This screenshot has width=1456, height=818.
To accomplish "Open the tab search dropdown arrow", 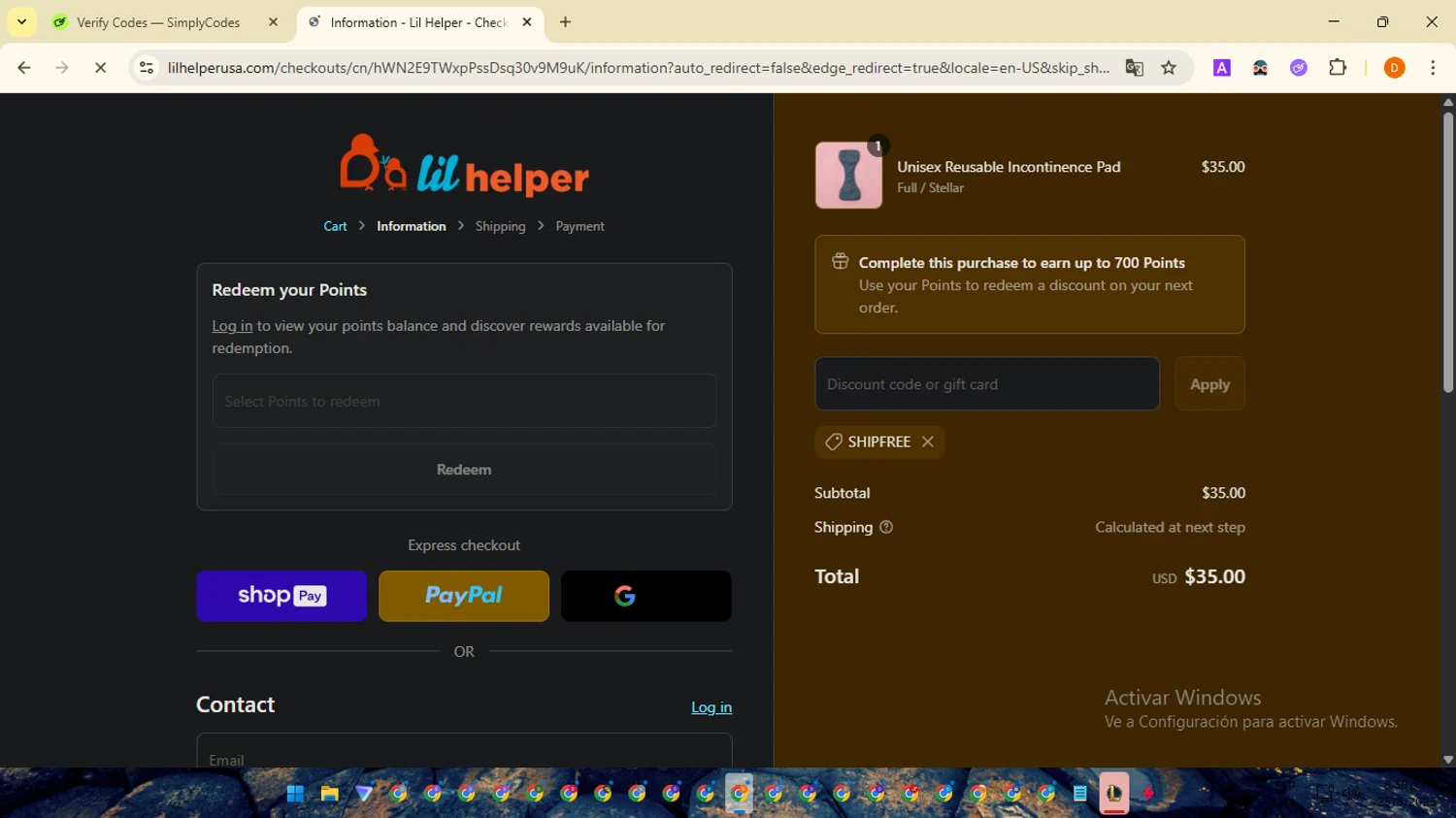I will [x=21, y=21].
